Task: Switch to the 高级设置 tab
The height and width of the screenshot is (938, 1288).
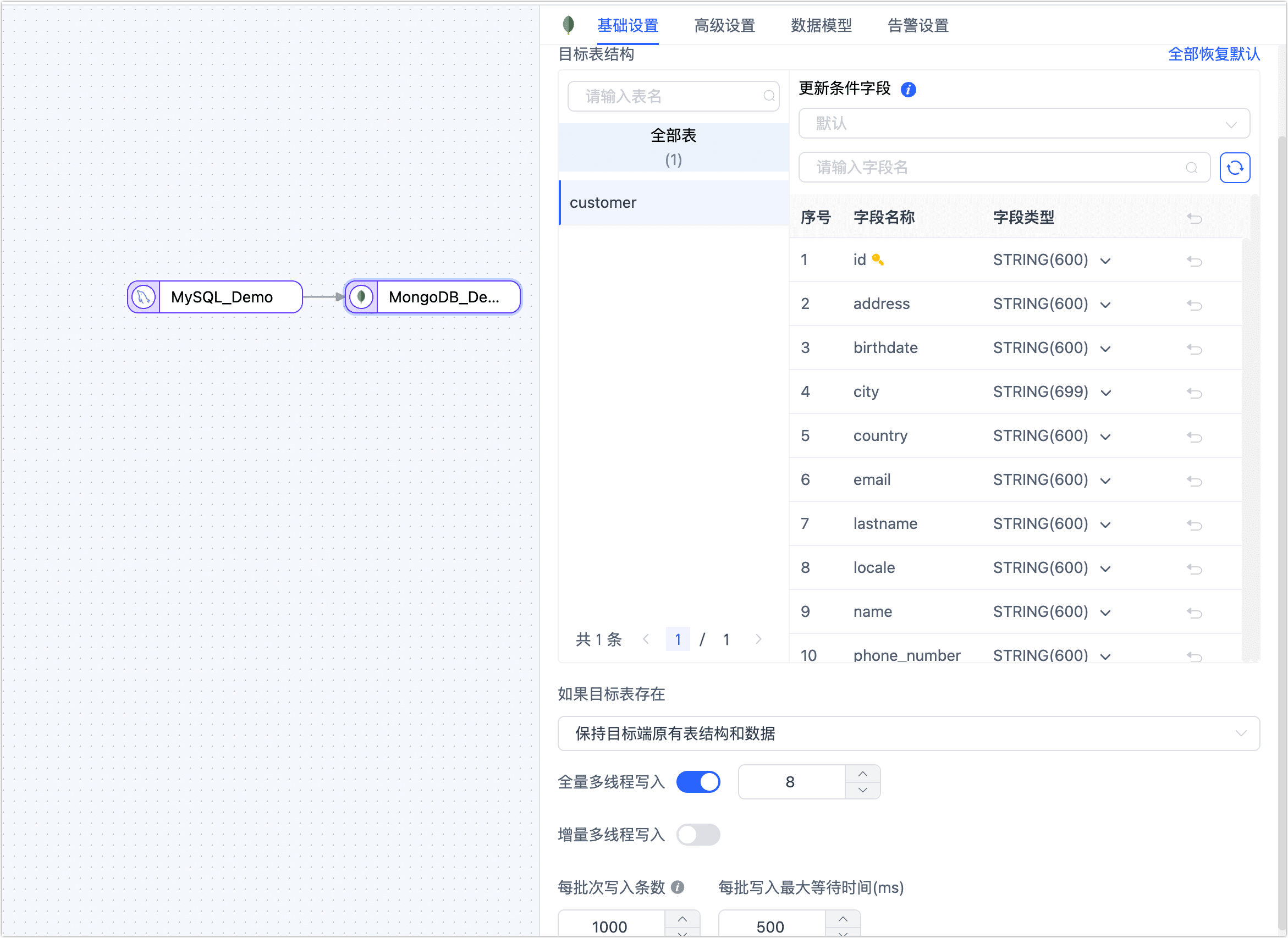Action: pyautogui.click(x=724, y=25)
